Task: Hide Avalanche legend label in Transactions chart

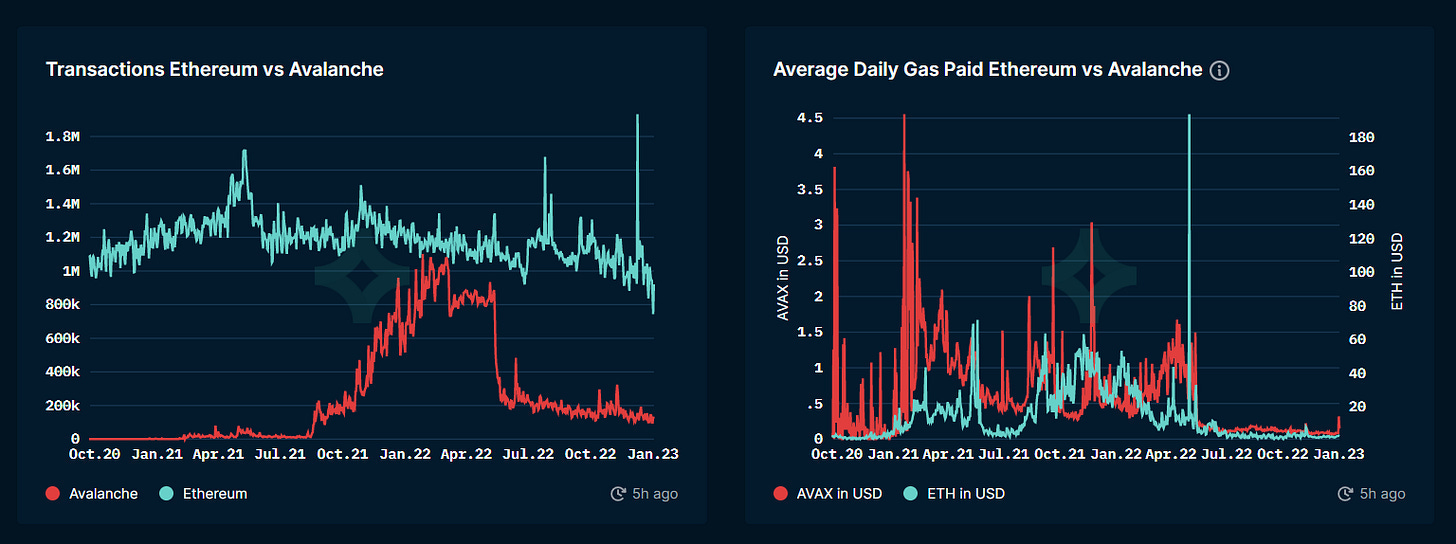Action: [x=104, y=494]
